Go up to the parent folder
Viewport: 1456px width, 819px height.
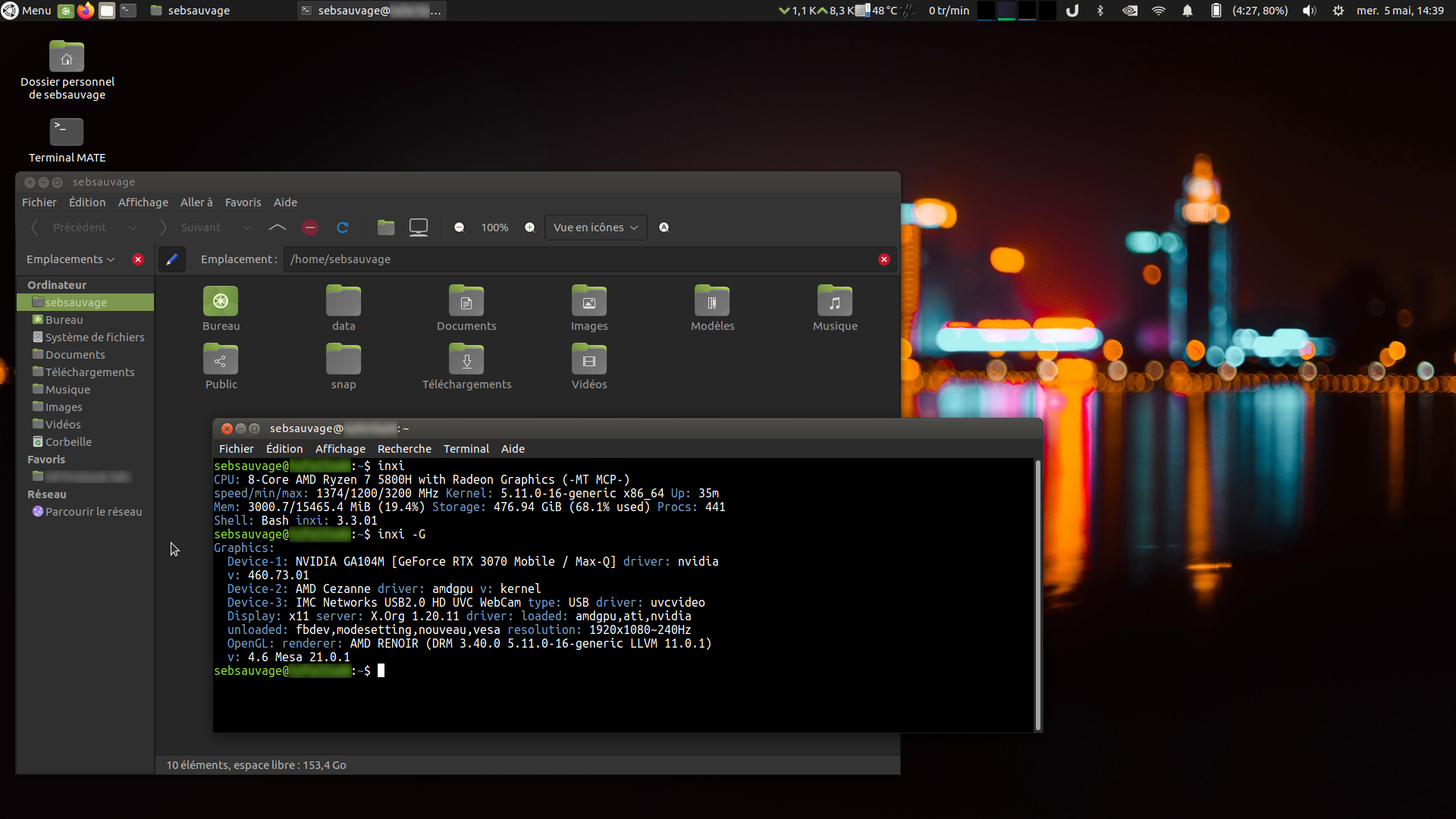tap(278, 227)
